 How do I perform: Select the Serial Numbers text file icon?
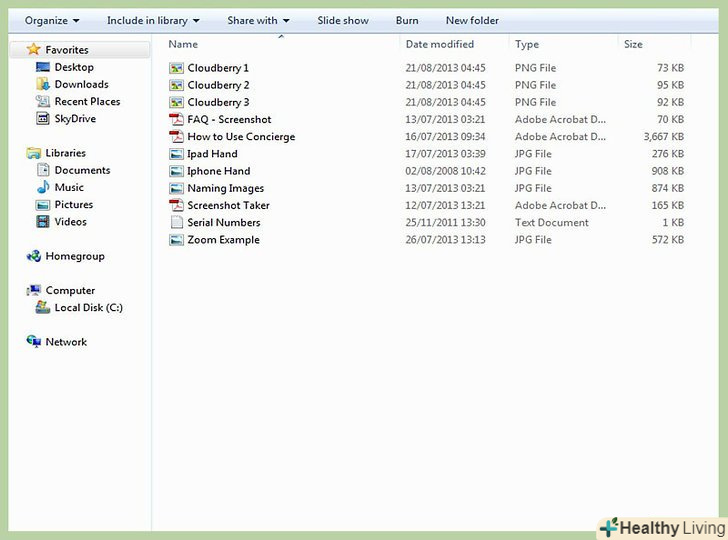(176, 222)
